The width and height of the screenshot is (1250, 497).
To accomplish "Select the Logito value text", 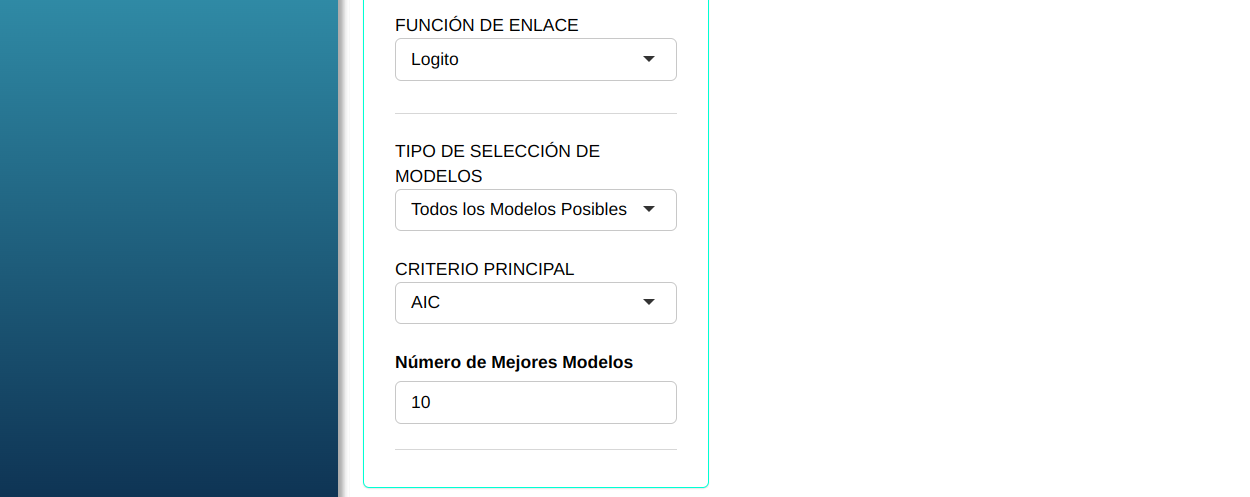I will click(435, 59).
